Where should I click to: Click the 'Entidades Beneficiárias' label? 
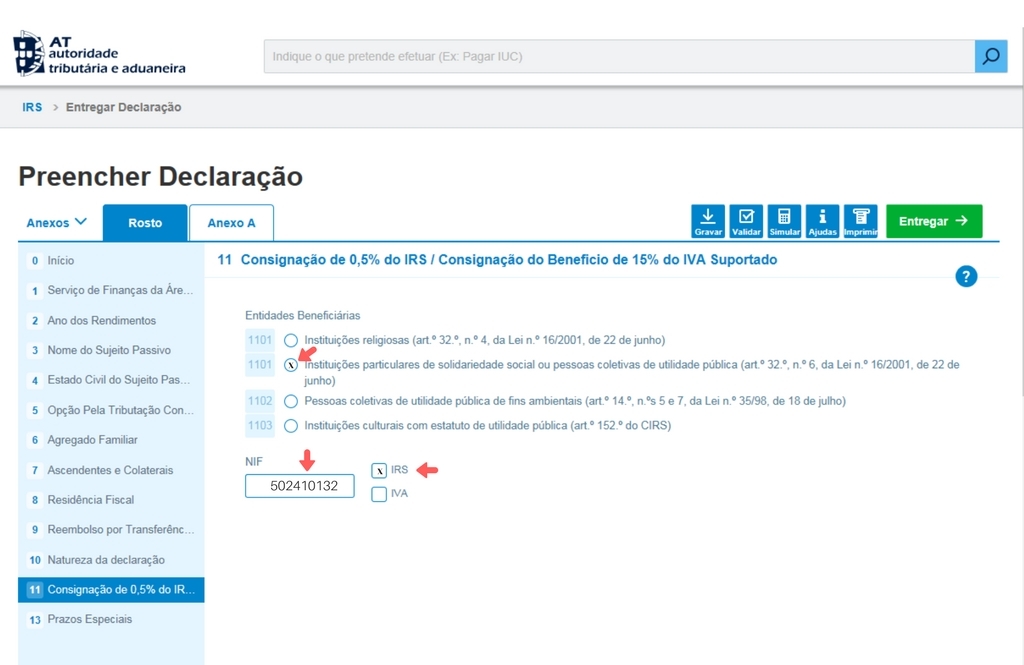[x=302, y=316]
